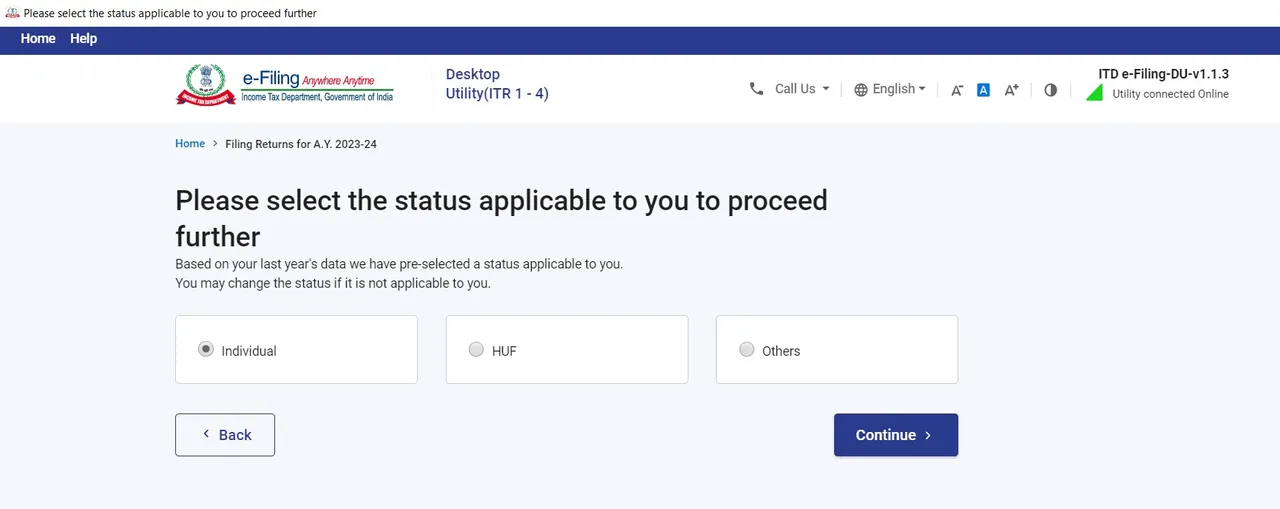The width and height of the screenshot is (1280, 509).
Task: Toggle high contrast mode icon
Action: [x=1050, y=90]
